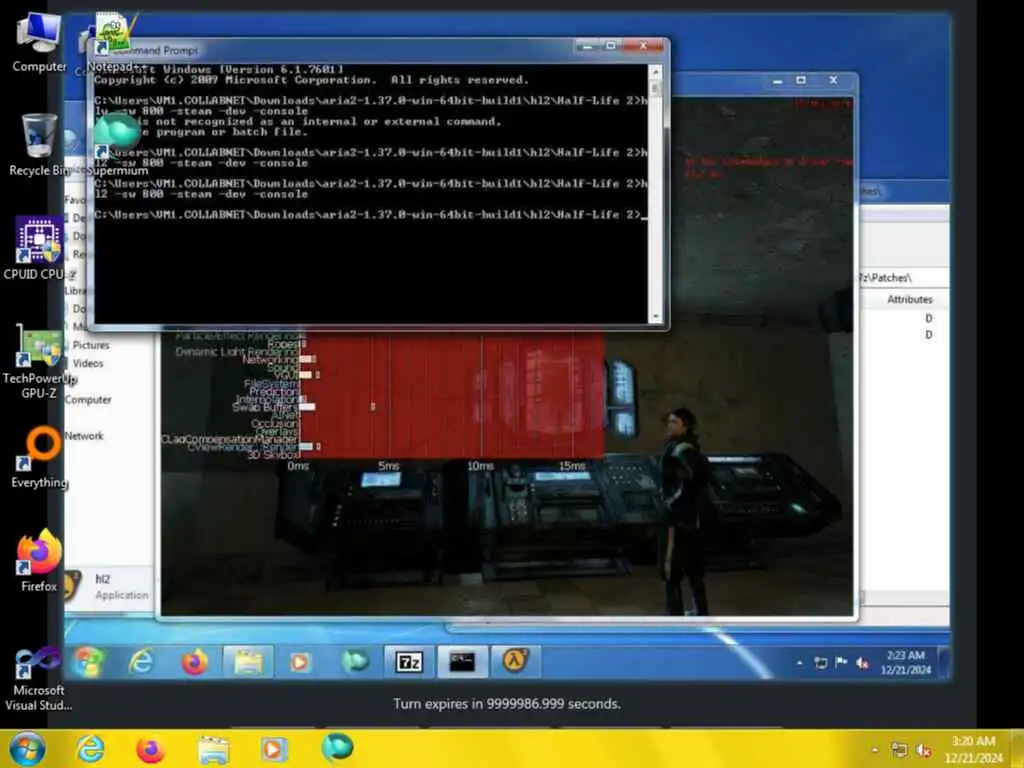Click the volume icon in the remote tray
1024x768 pixels.
pyautogui.click(x=862, y=664)
